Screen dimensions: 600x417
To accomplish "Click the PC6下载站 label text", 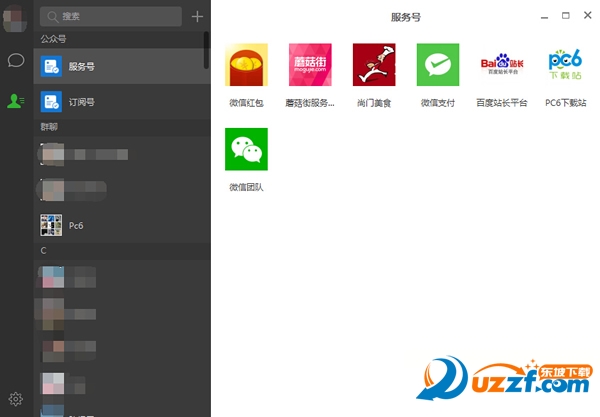I will (x=566, y=103).
